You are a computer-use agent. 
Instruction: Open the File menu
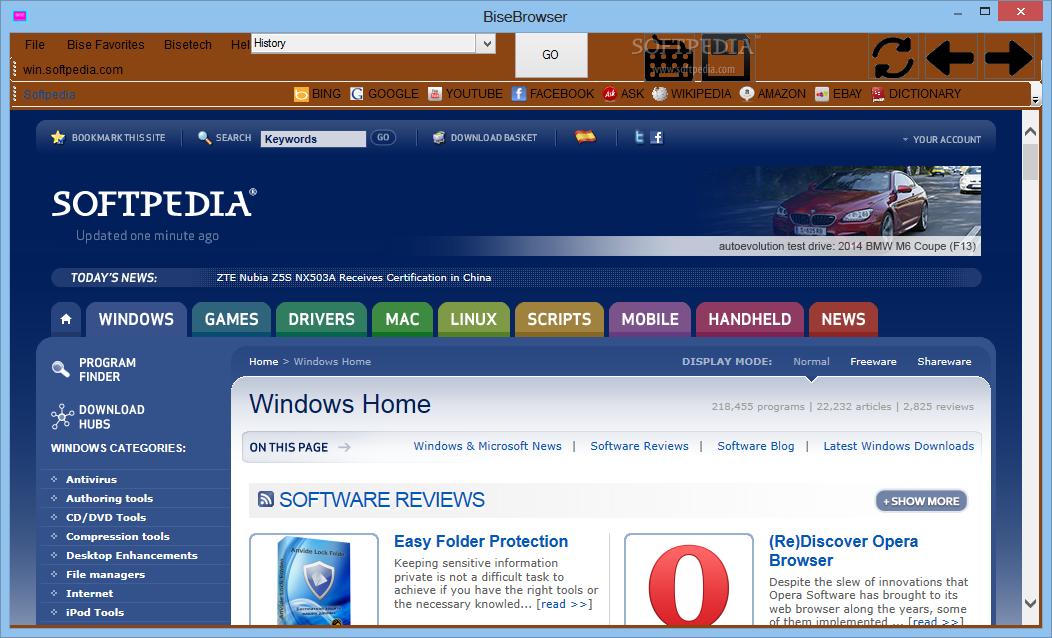(35, 44)
